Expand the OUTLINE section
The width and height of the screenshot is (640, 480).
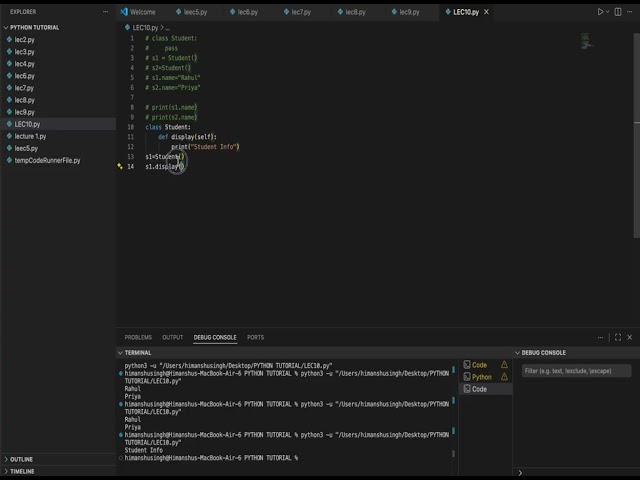[x=21, y=459]
